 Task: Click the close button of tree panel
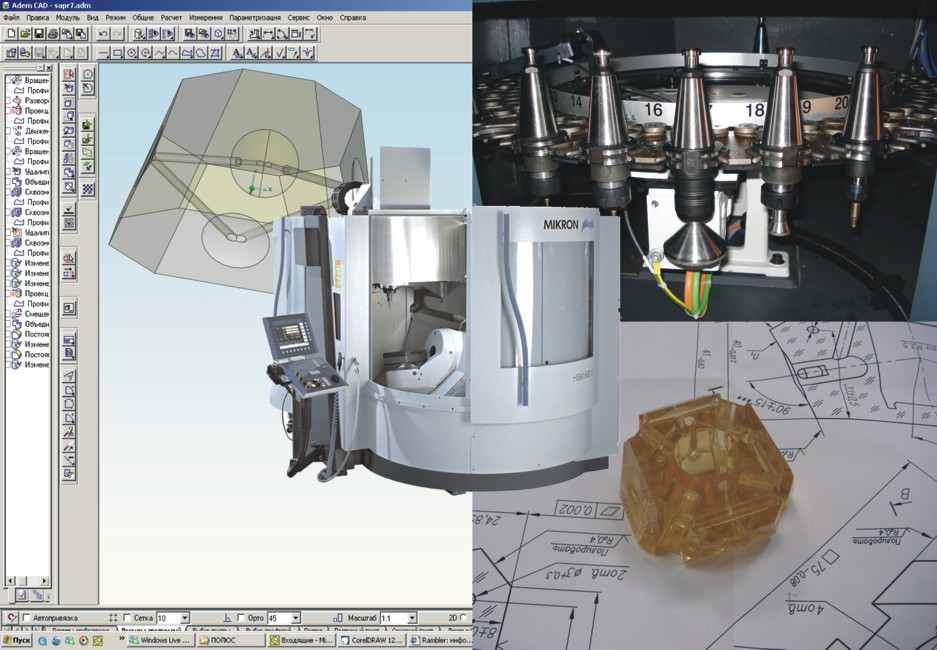coord(48,68)
